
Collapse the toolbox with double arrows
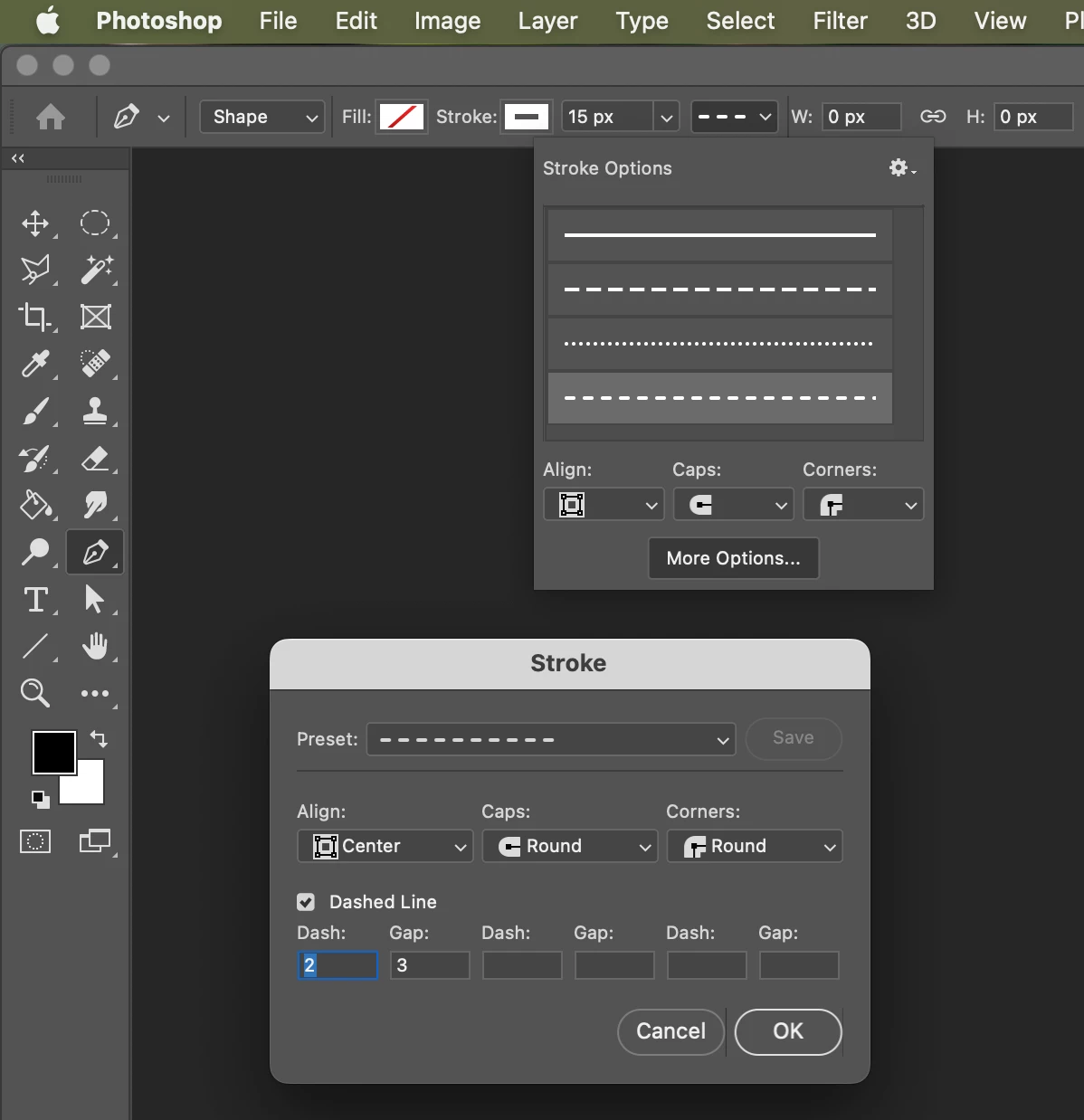pos(18,158)
